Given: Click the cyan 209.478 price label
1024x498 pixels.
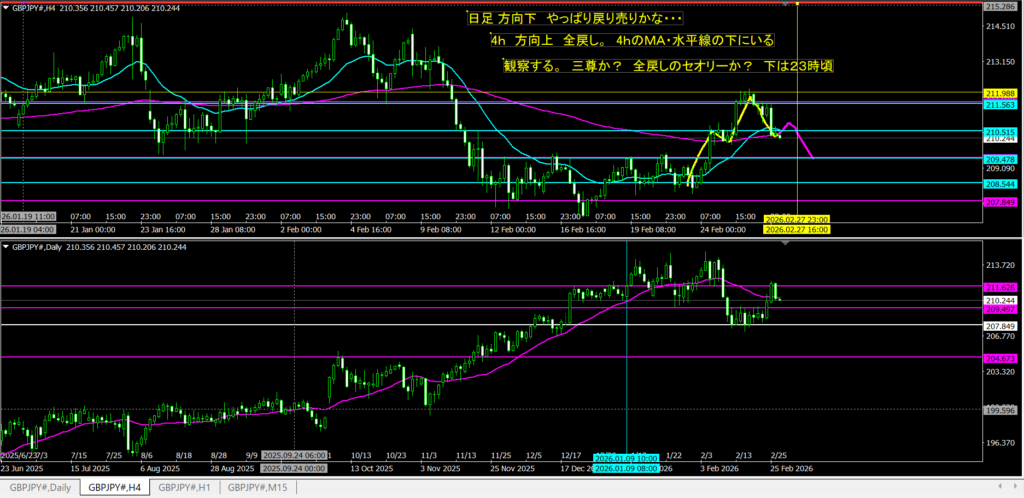Looking at the screenshot, I should tap(1000, 159).
